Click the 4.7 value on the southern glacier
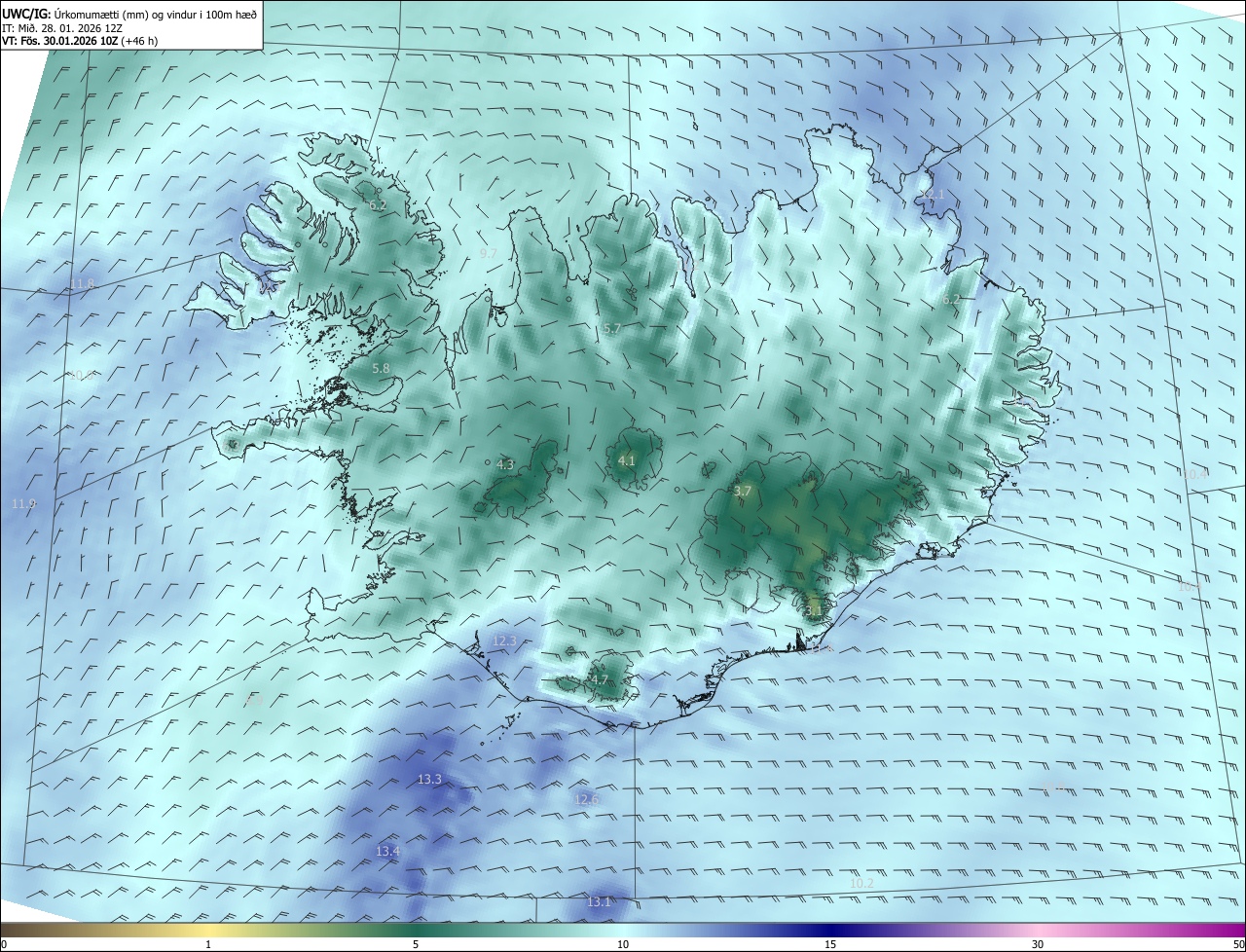 599,679
